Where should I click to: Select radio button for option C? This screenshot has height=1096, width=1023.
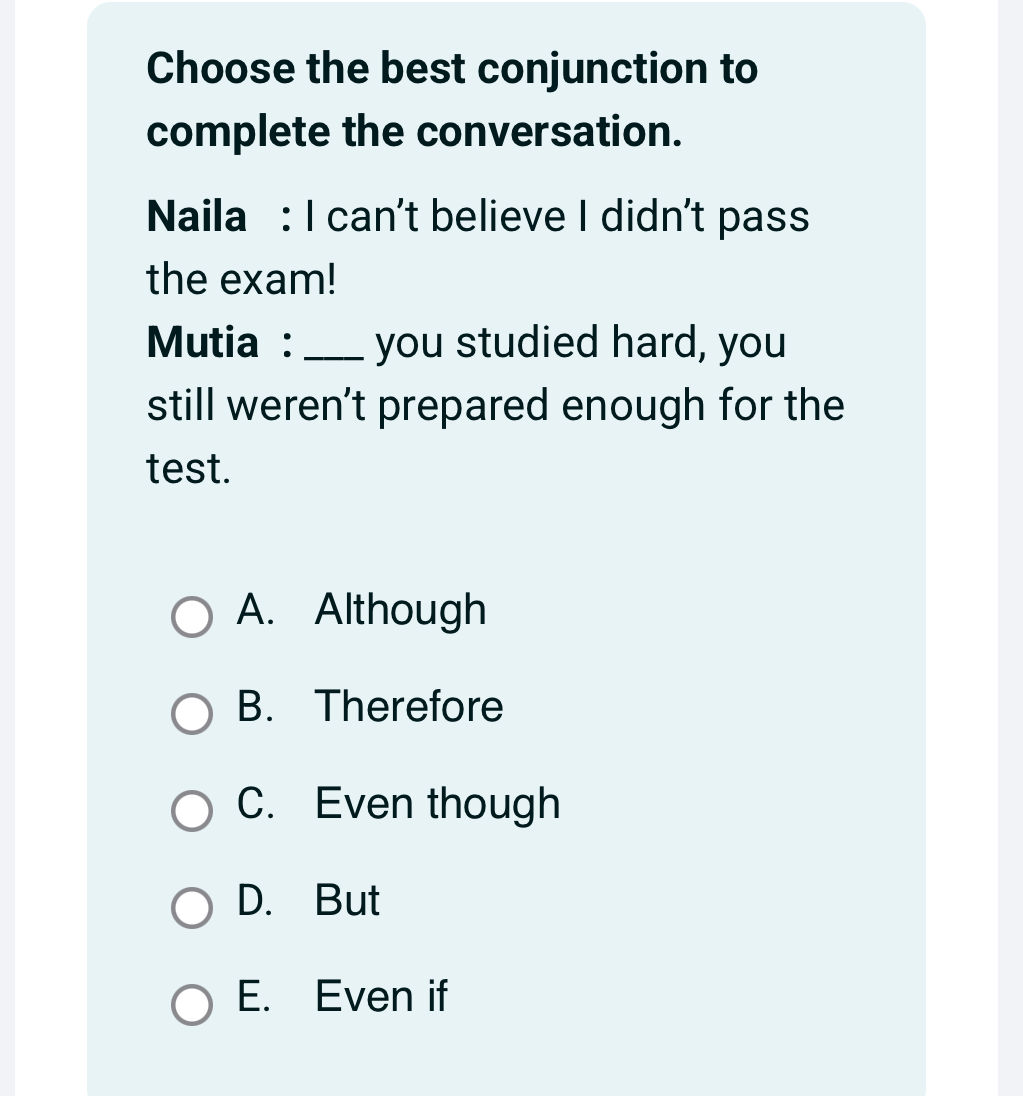[x=191, y=812]
